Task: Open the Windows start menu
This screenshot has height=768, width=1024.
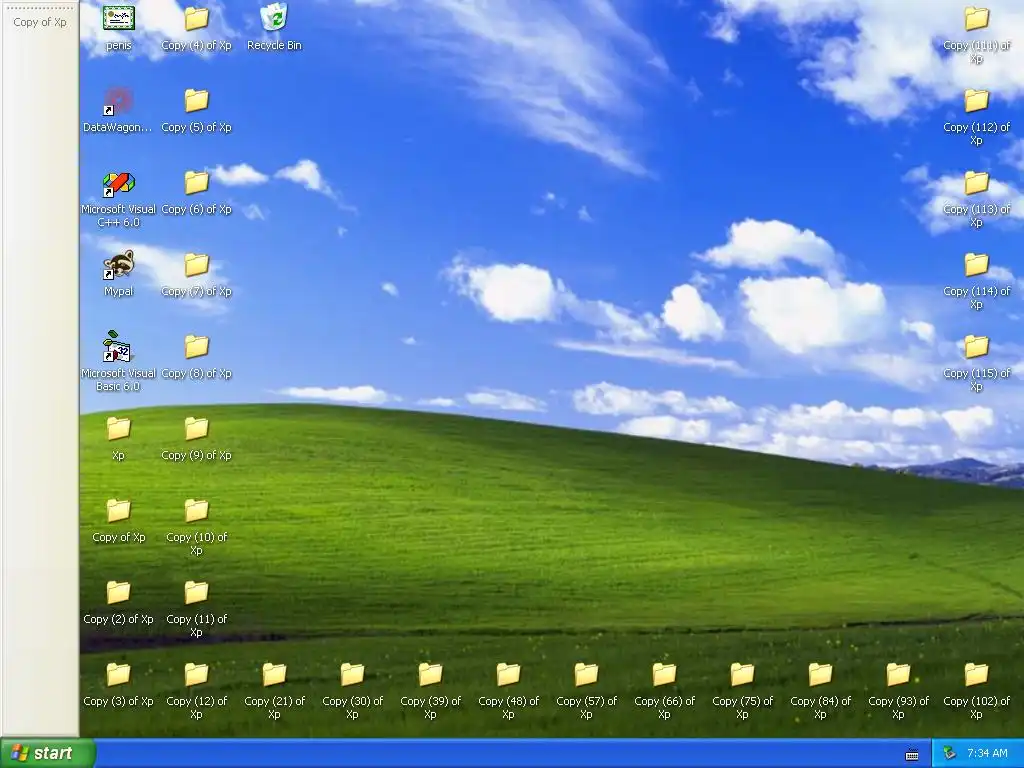Action: (x=47, y=753)
